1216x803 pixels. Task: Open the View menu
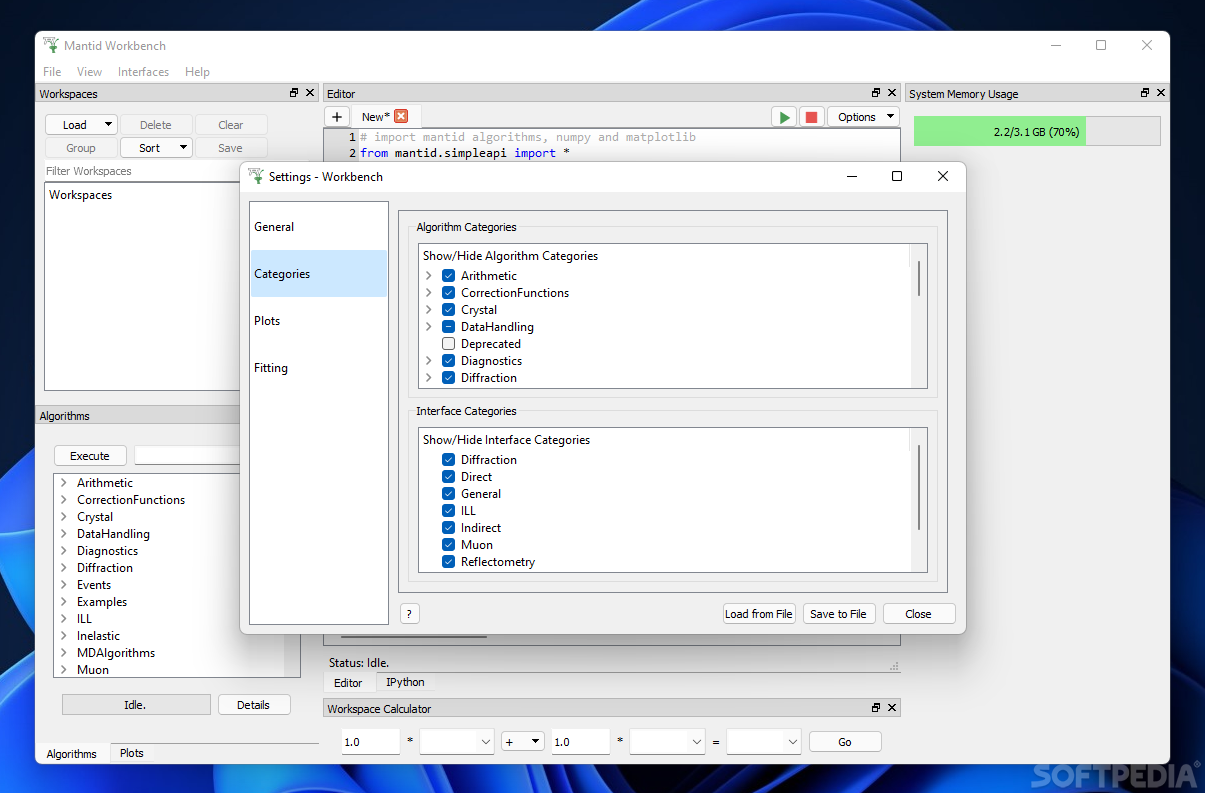pos(90,72)
